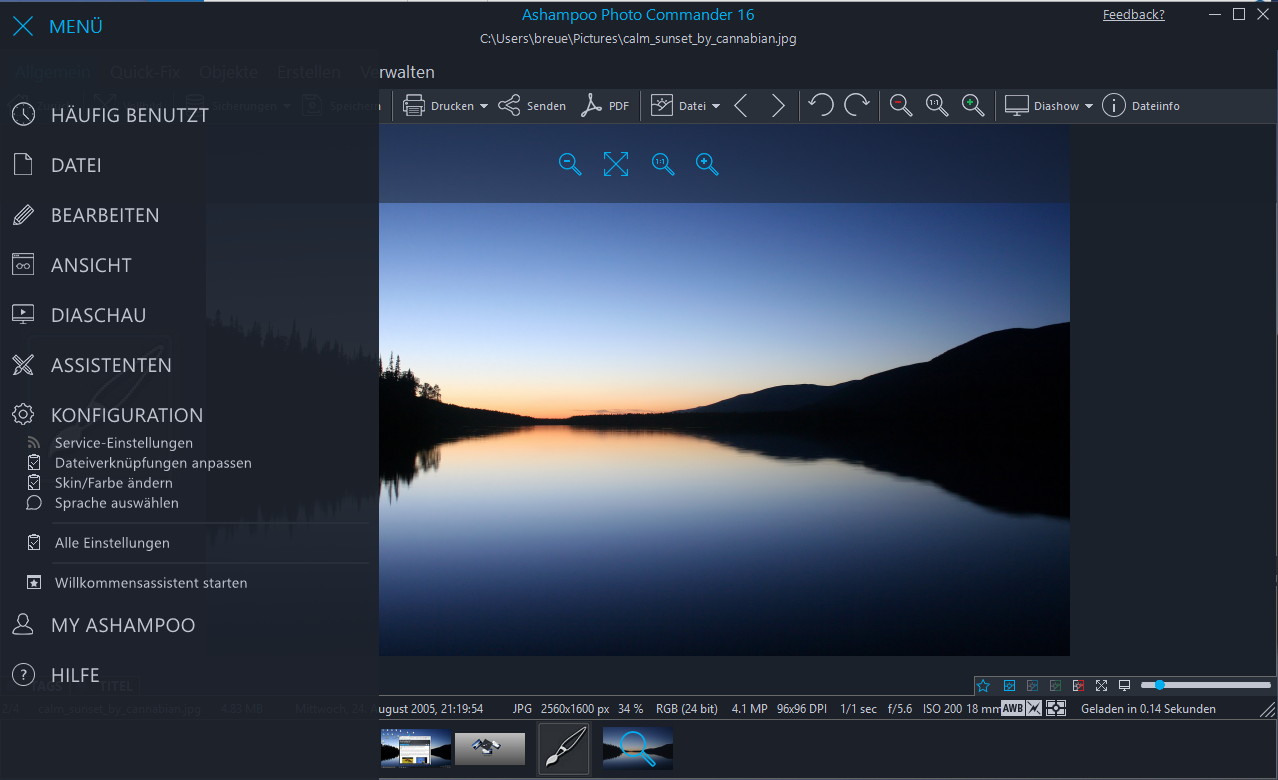Image resolution: width=1278 pixels, height=780 pixels.
Task: Open Alle Einstellungen
Action: click(x=112, y=543)
